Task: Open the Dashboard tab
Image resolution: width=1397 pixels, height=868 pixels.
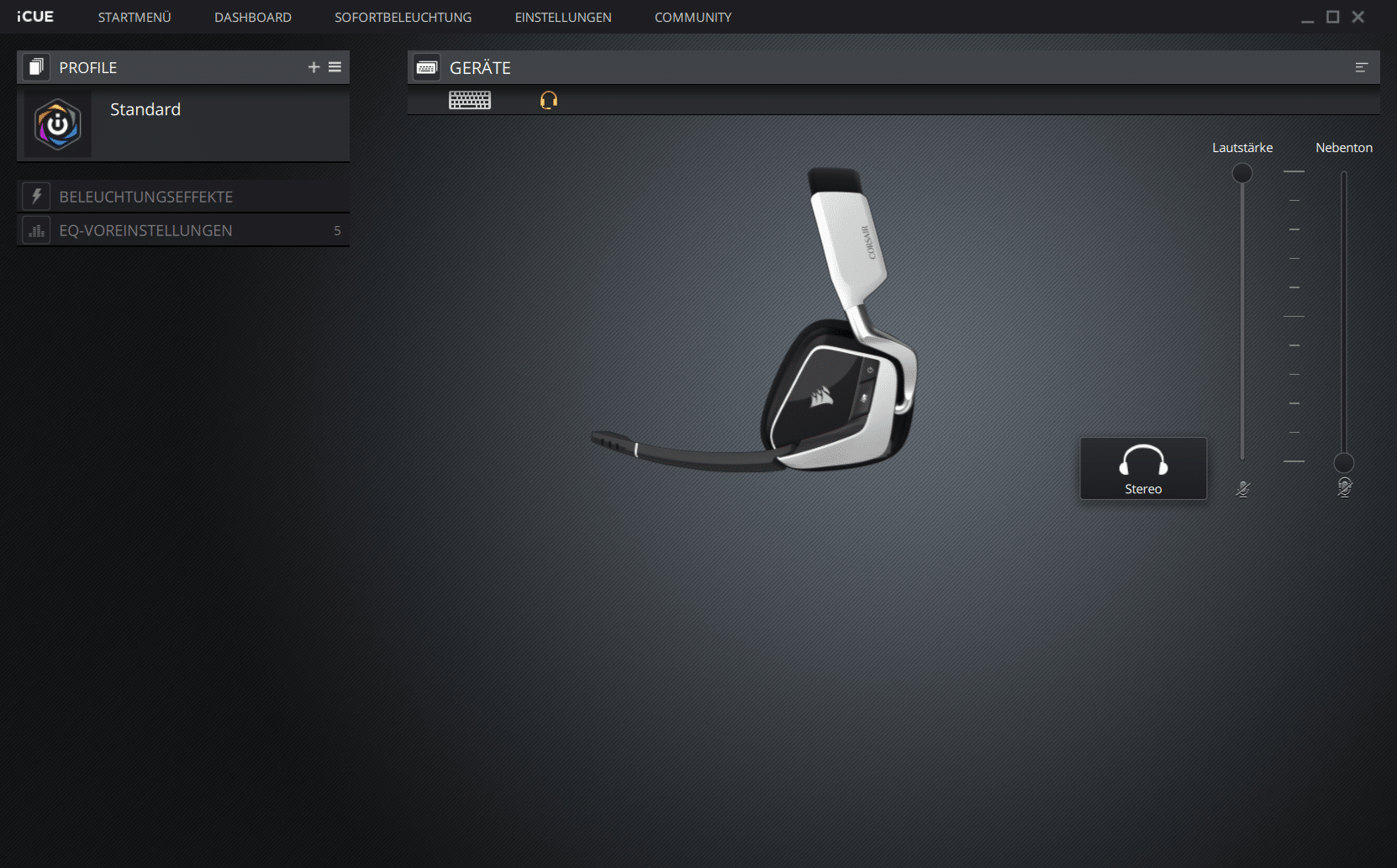Action: click(253, 17)
